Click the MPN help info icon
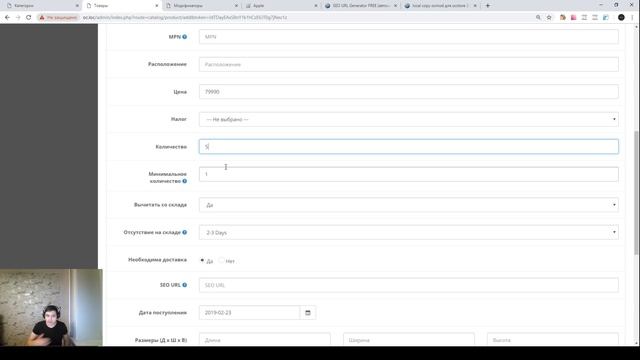The height and width of the screenshot is (360, 640). point(184,37)
